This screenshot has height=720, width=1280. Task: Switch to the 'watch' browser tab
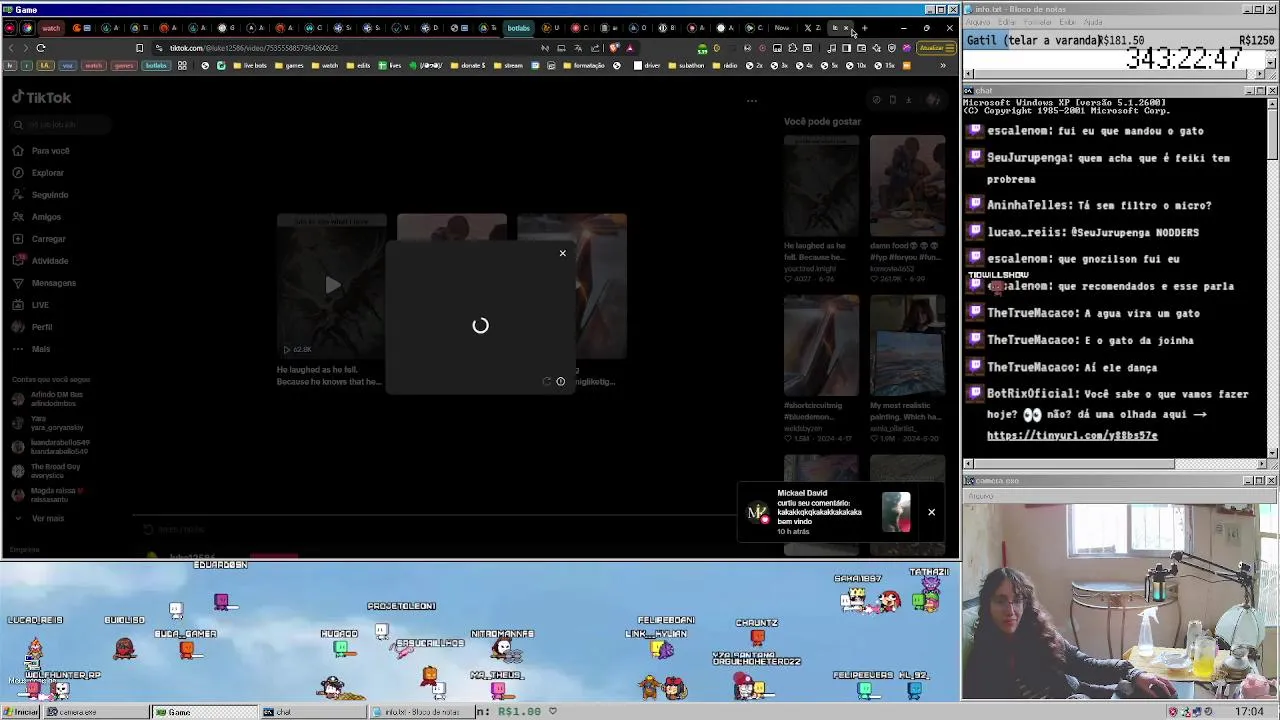(x=50, y=28)
